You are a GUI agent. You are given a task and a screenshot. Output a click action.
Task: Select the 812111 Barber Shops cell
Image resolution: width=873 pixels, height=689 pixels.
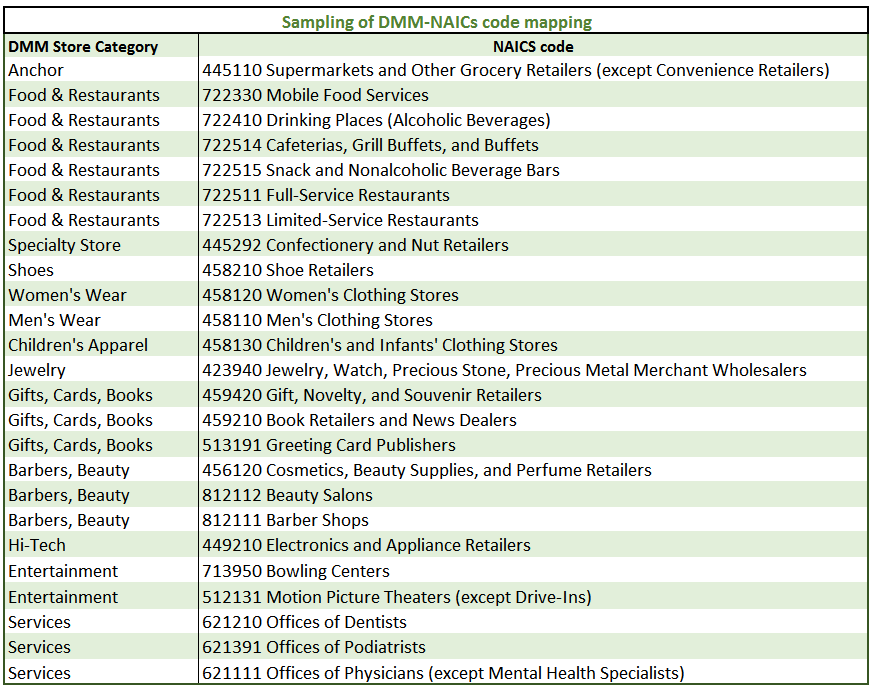tap(285, 520)
